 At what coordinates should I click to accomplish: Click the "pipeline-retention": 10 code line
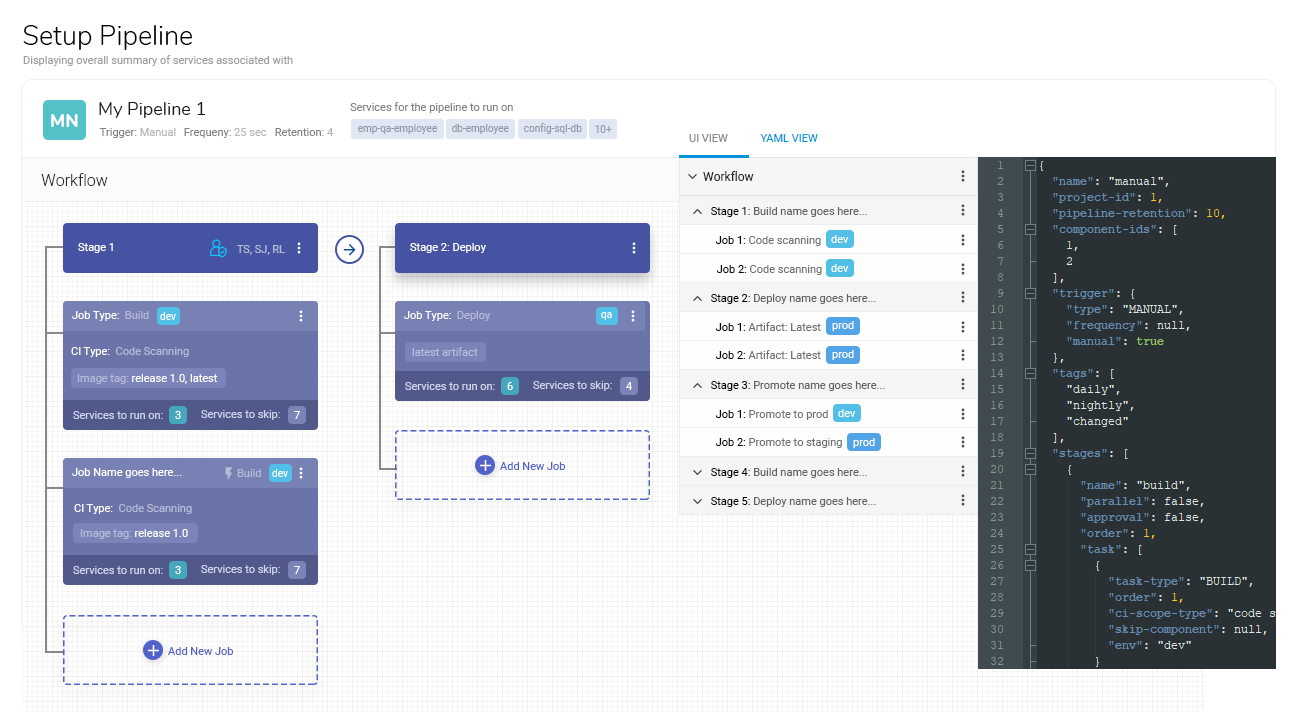coord(1139,213)
